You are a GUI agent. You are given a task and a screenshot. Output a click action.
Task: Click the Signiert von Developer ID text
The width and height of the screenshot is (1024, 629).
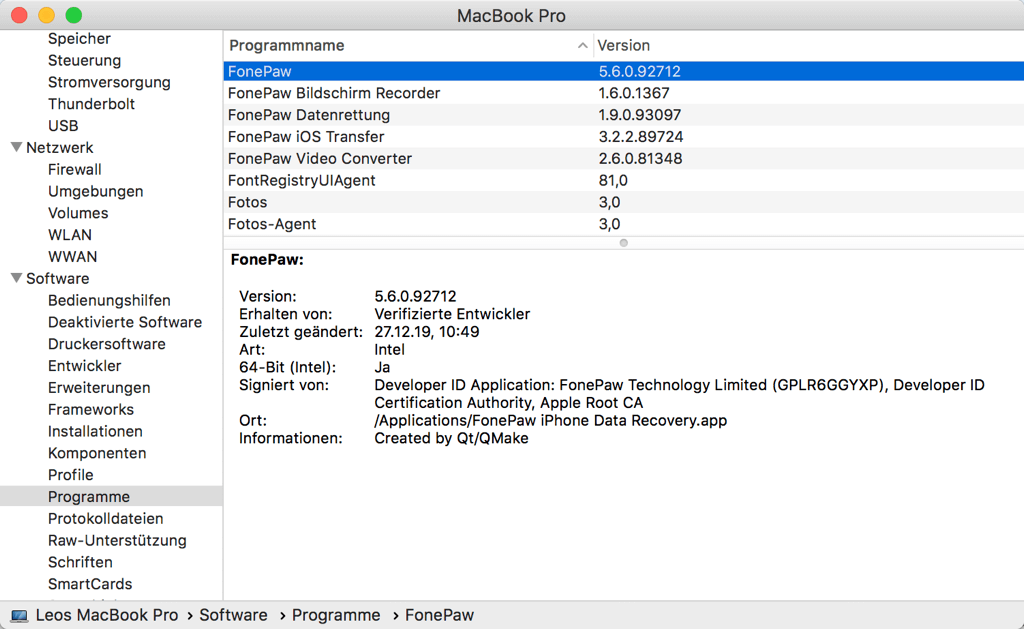679,394
